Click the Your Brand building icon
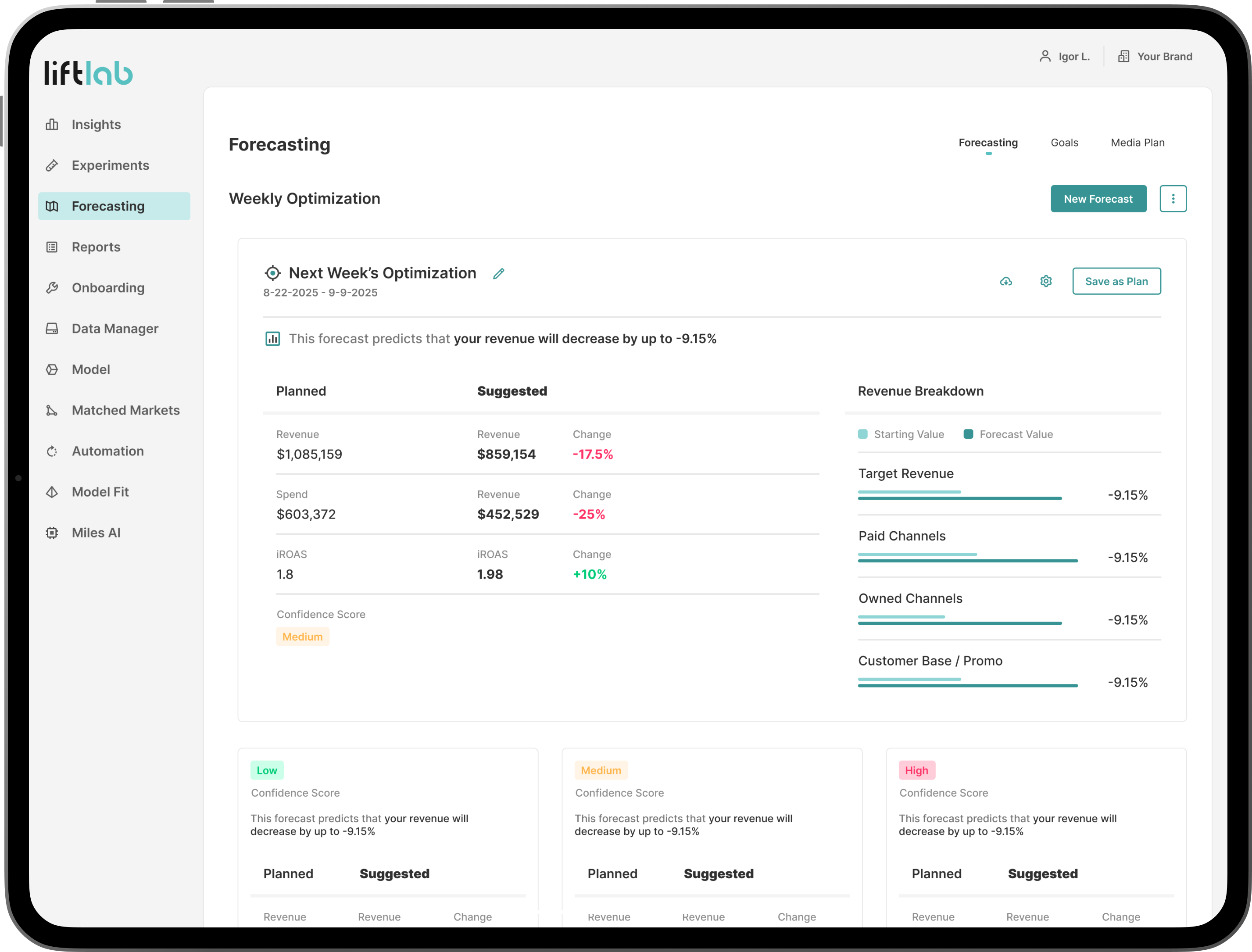 click(x=1123, y=56)
